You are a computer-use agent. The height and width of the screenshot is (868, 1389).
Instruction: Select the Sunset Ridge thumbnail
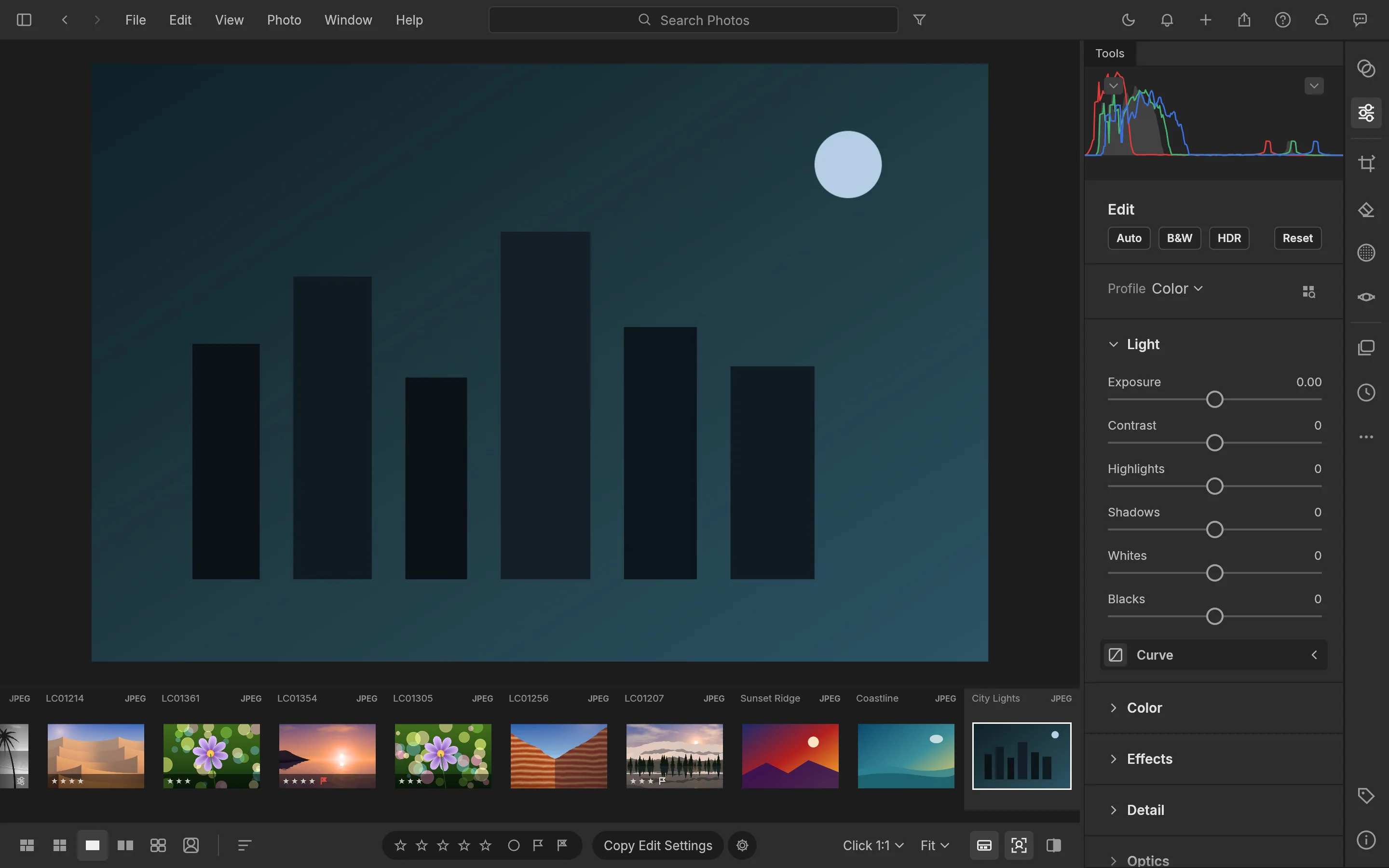click(790, 756)
